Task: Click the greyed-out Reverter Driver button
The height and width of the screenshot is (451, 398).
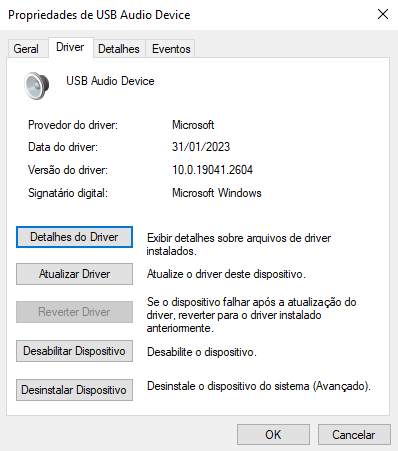Action: click(x=74, y=312)
